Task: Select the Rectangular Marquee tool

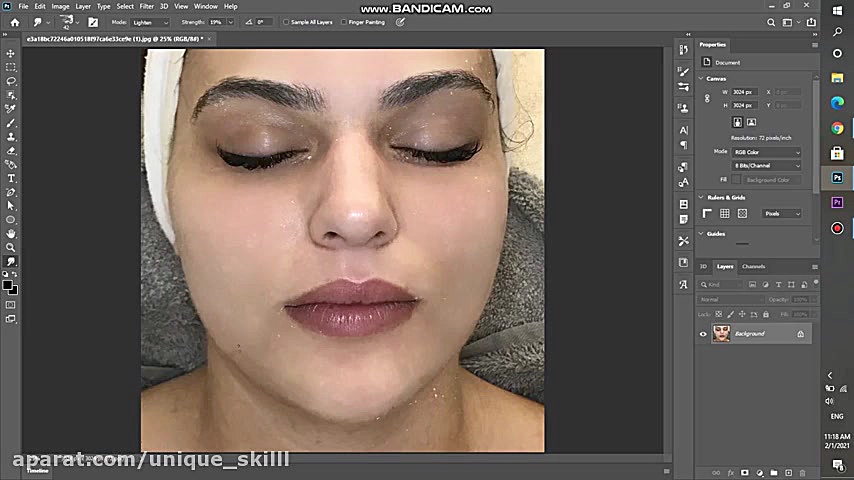Action: pyautogui.click(x=11, y=67)
